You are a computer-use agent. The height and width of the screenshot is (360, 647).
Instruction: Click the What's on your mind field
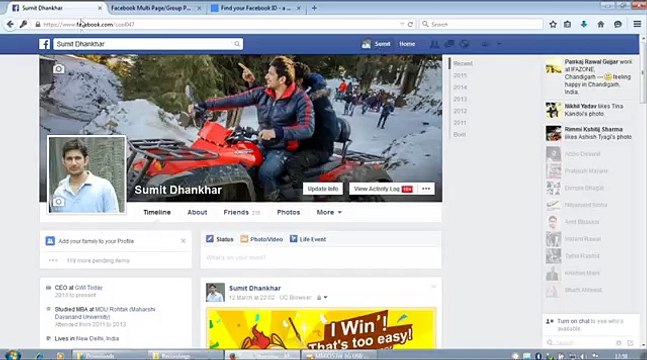(321, 258)
